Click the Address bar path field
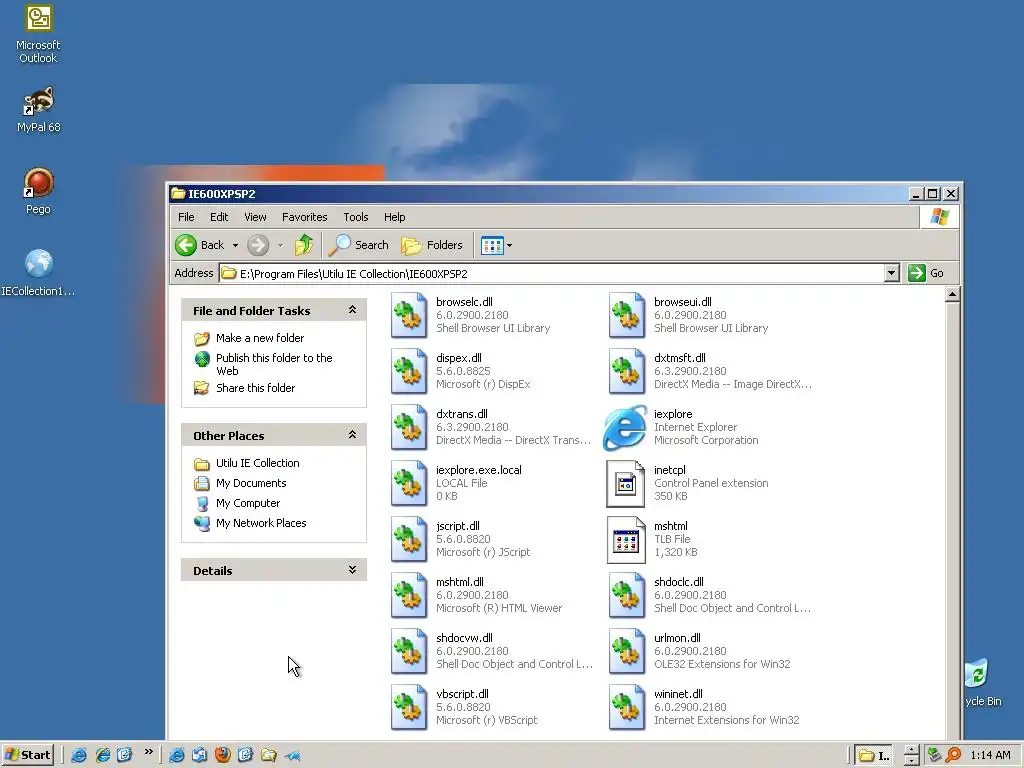This screenshot has height=768, width=1024. [x=552, y=273]
